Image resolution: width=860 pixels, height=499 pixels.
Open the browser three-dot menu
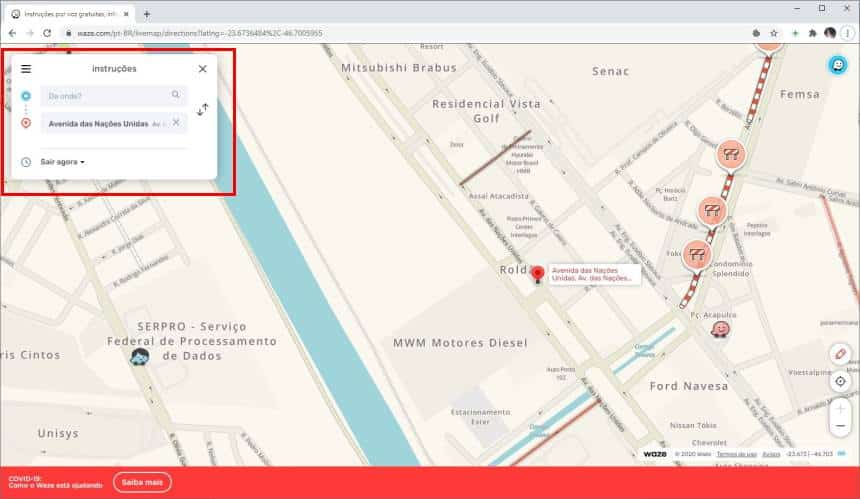point(847,33)
